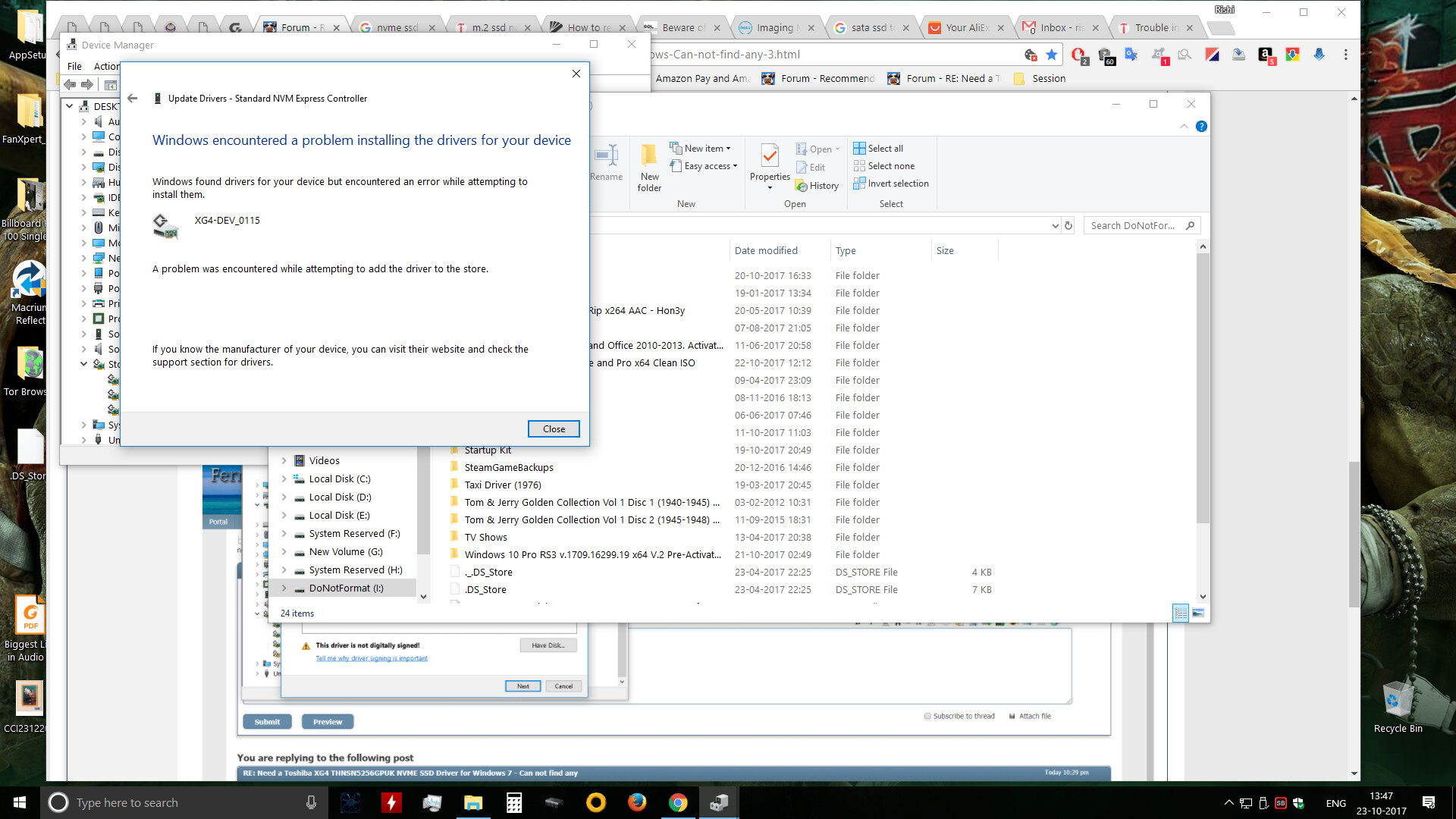
Task: Select New Volume (G:) in navigation pane
Action: click(345, 552)
